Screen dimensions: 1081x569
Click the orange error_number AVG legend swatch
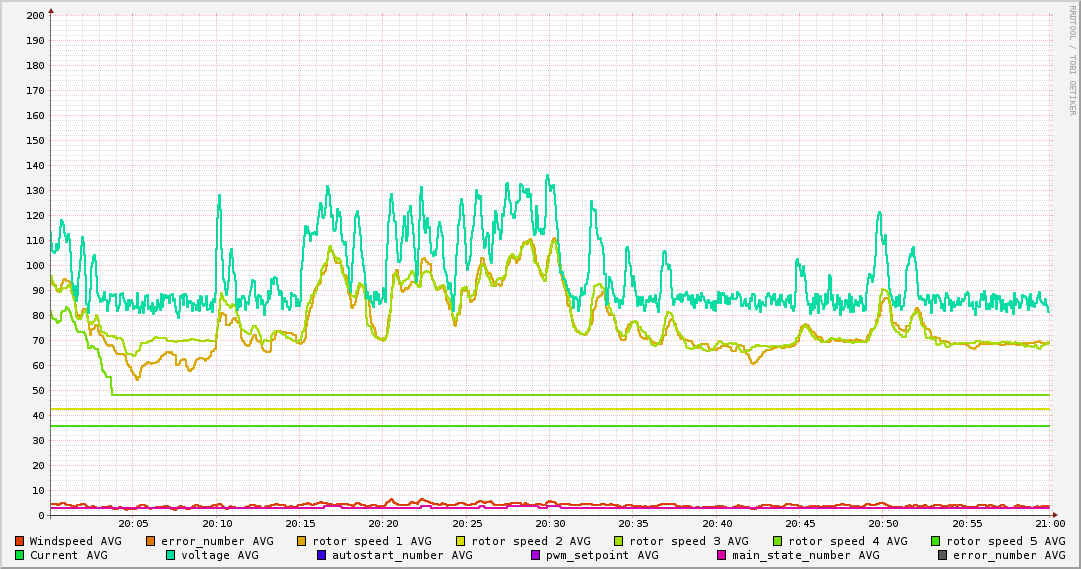(150, 541)
